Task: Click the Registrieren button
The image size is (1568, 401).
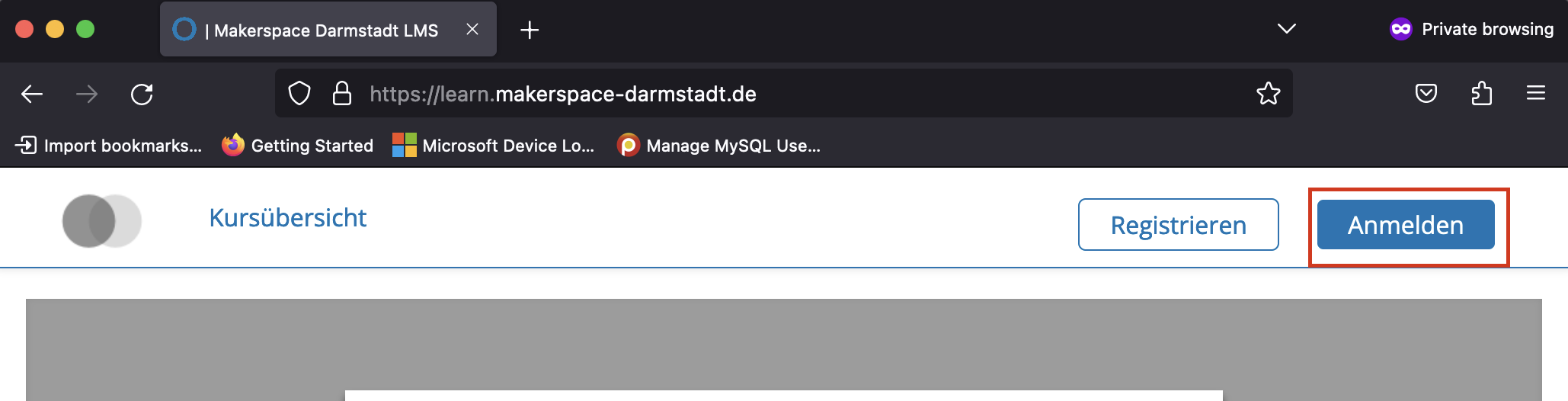Action: tap(1178, 225)
